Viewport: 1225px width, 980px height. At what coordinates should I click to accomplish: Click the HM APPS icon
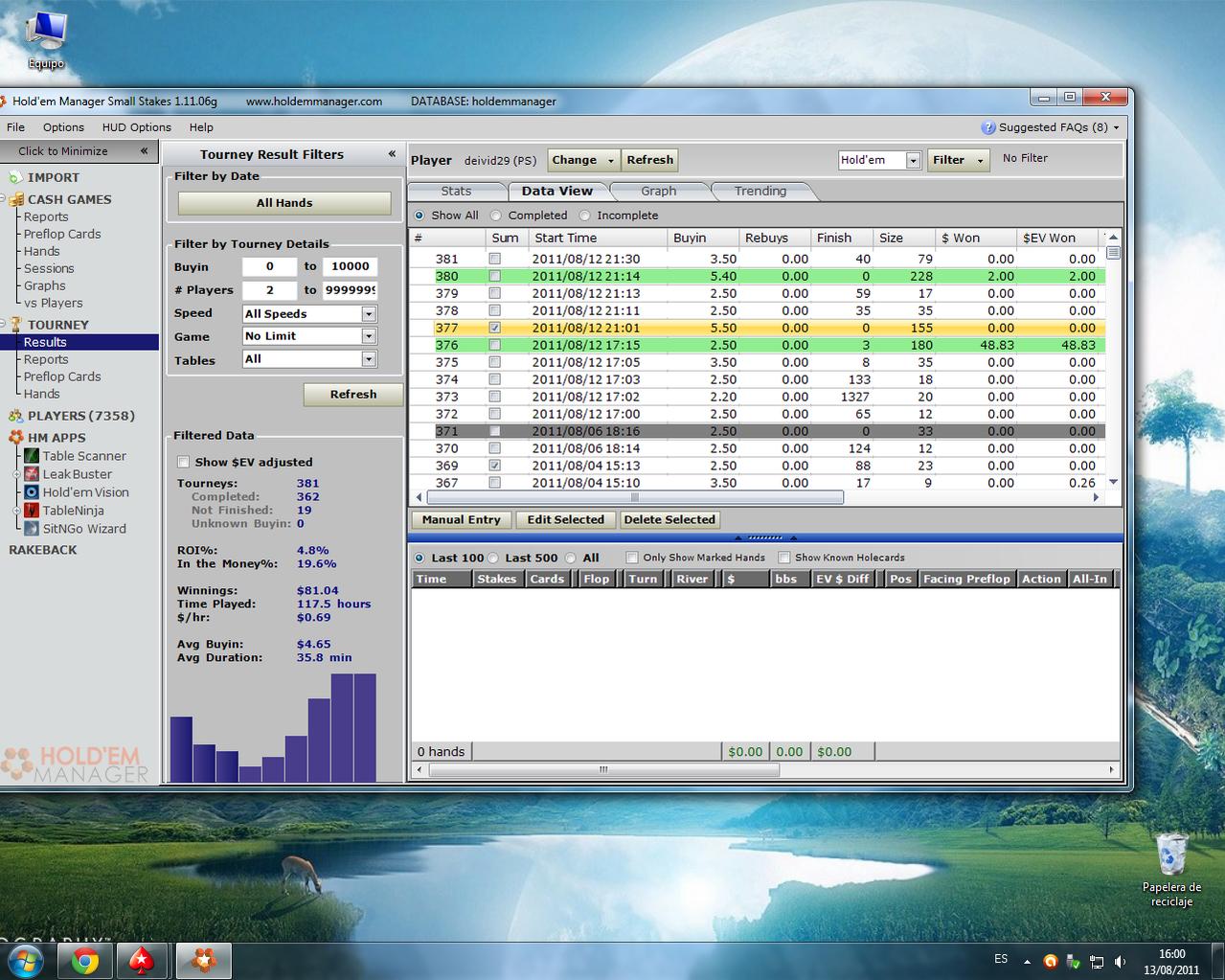pyautogui.click(x=15, y=438)
